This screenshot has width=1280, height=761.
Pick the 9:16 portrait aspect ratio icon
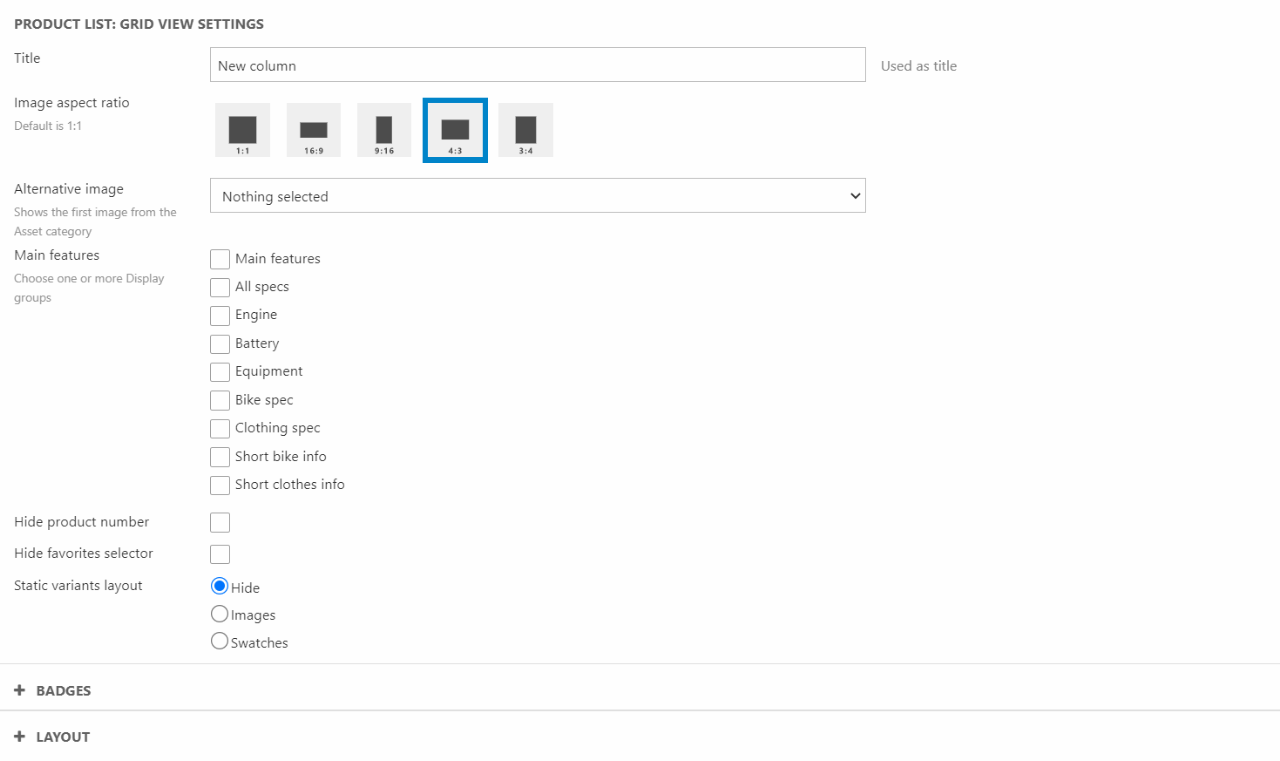click(384, 130)
